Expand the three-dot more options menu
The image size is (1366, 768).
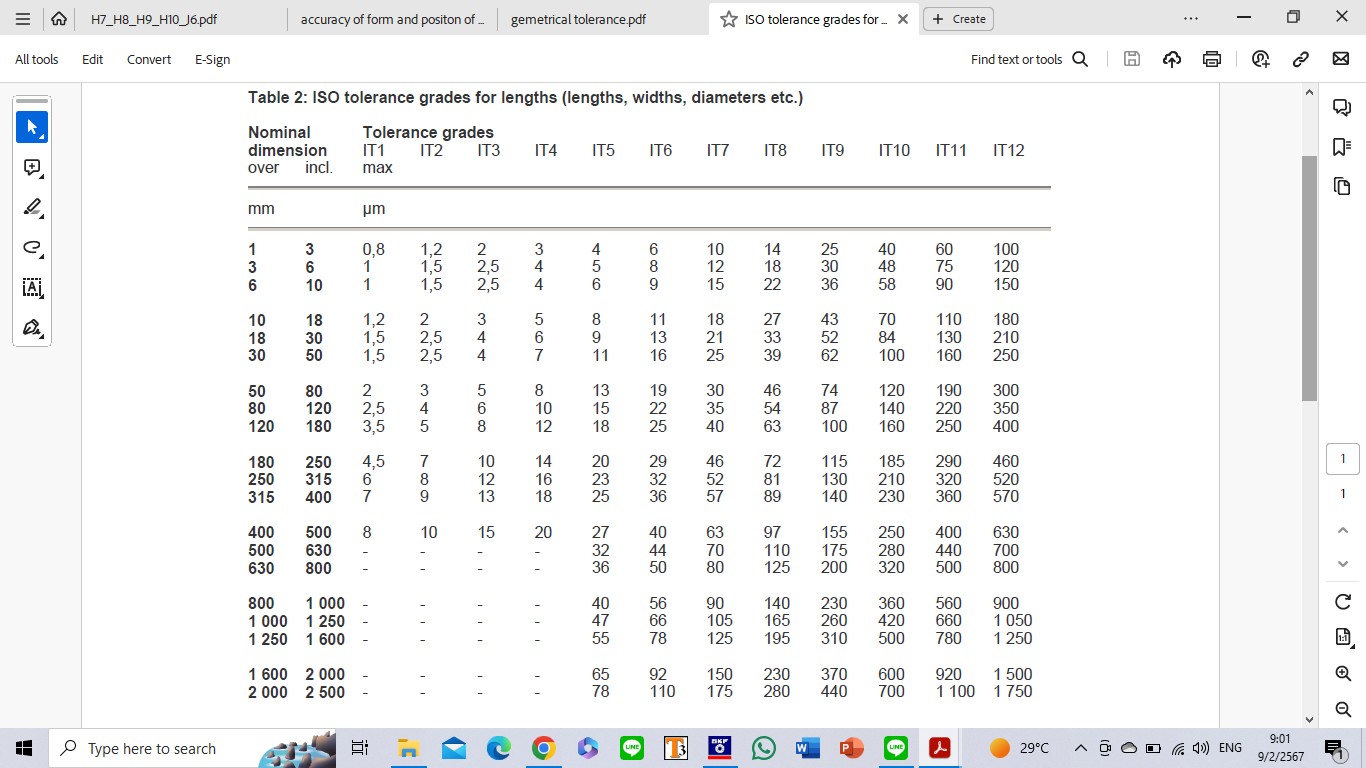click(1190, 19)
